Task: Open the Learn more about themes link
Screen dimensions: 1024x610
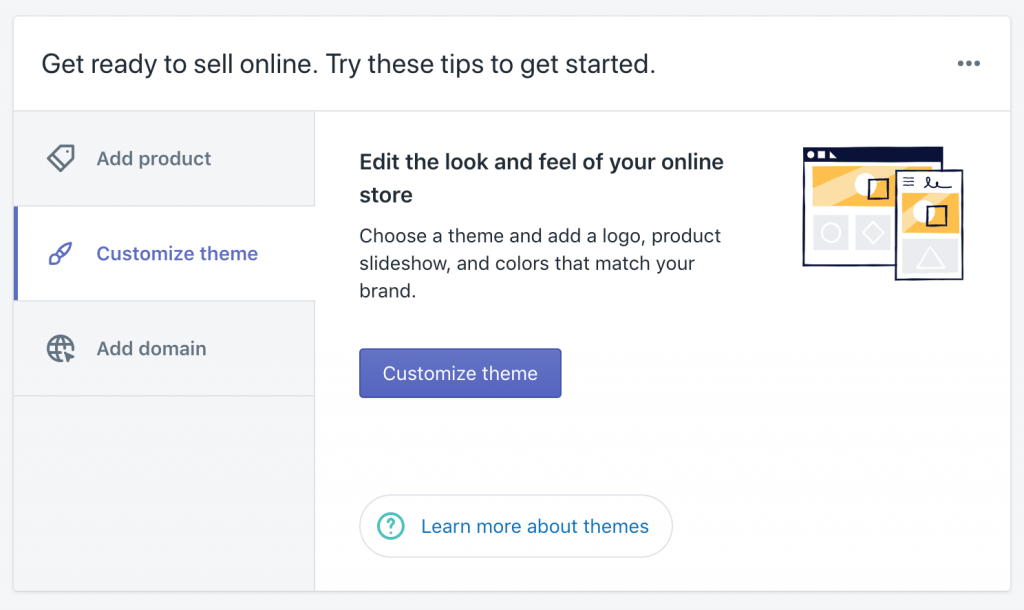Action: [535, 526]
